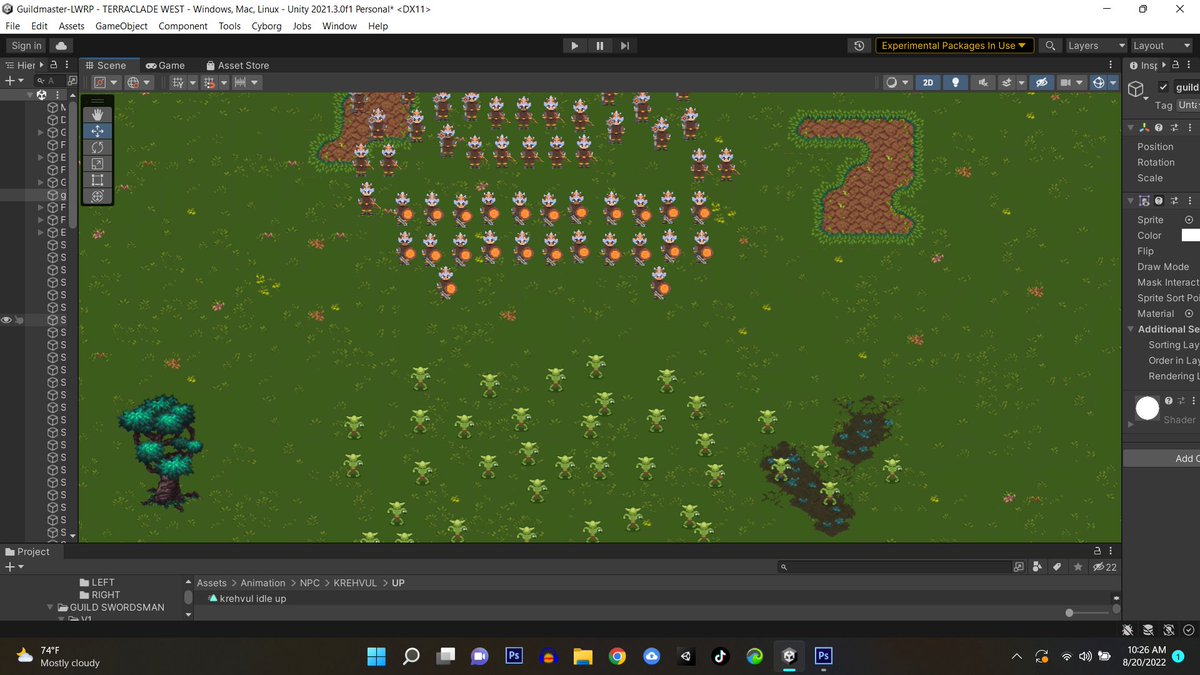Click KREHVUL in the Project breadcrumb path
This screenshot has height=675, width=1200.
coord(355,583)
